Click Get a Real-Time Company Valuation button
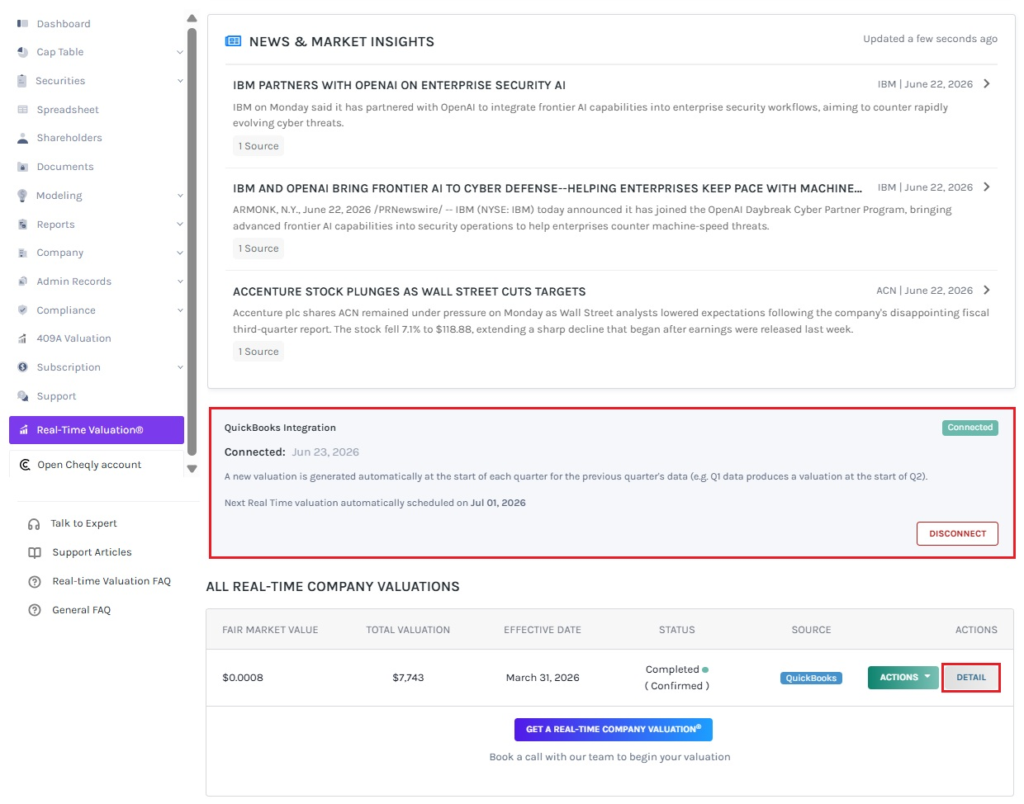 [613, 730]
